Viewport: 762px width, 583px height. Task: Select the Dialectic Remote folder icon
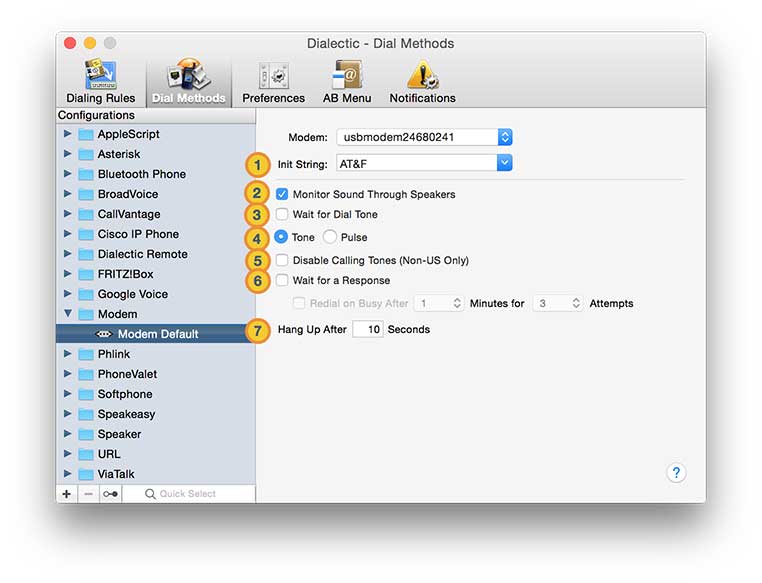click(x=86, y=254)
